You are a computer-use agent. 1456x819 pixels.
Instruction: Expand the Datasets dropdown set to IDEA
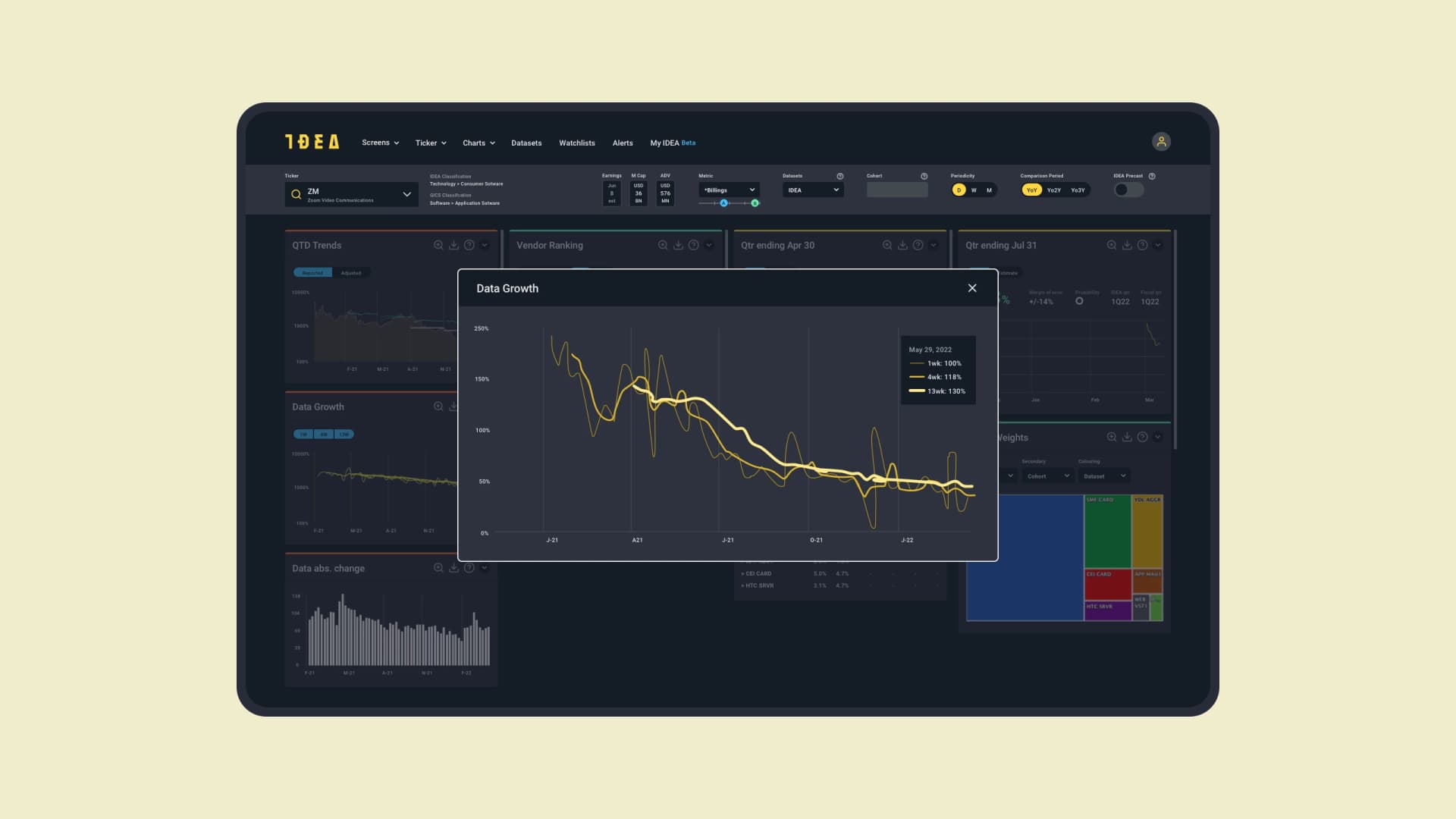812,190
